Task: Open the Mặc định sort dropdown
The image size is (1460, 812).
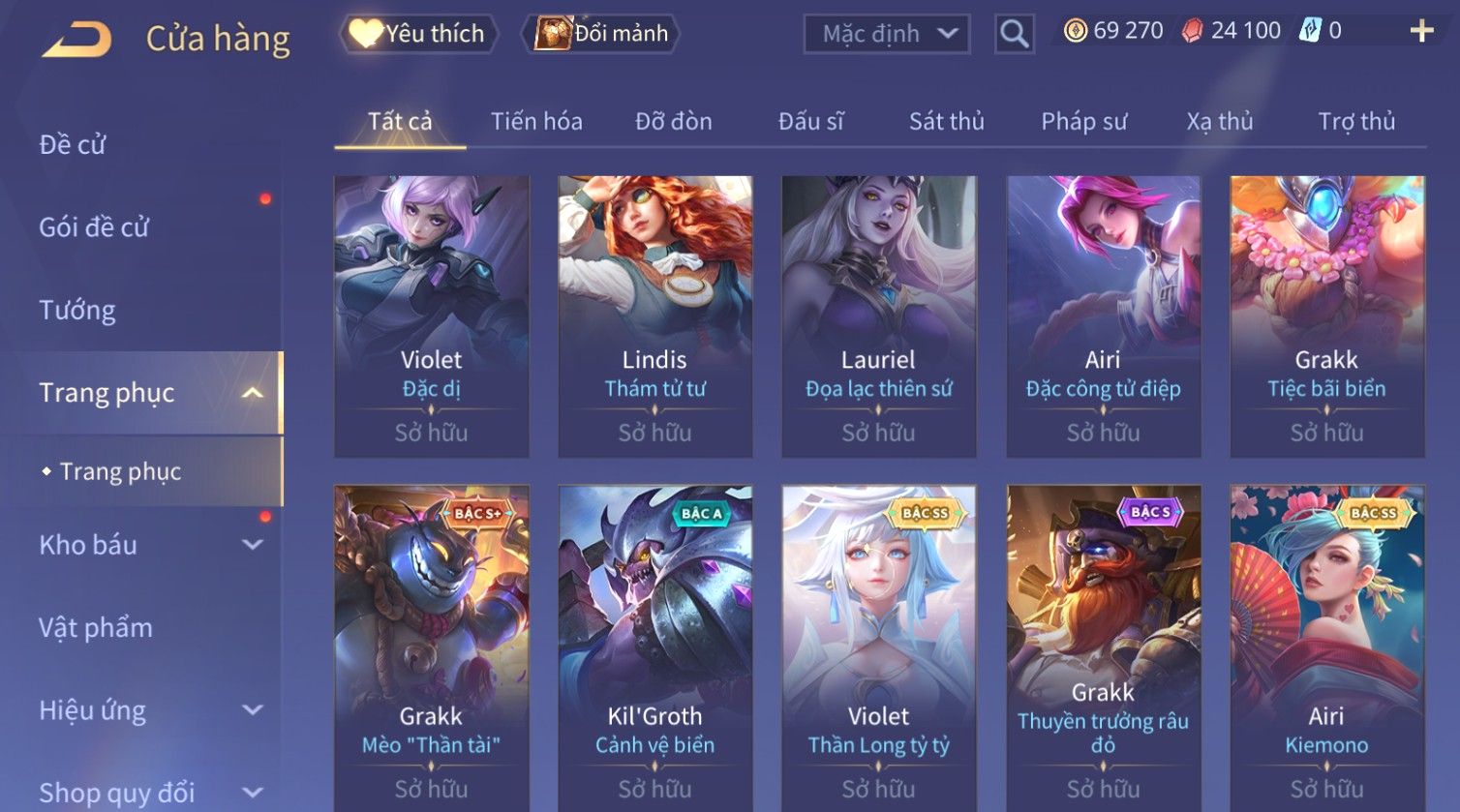Action: [887, 34]
